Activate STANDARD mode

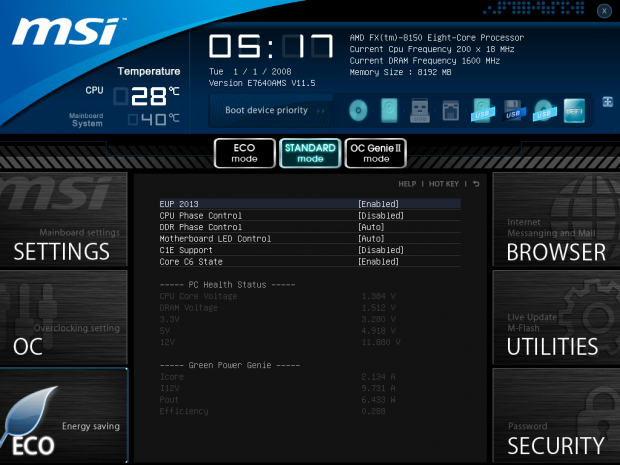pyautogui.click(x=310, y=153)
